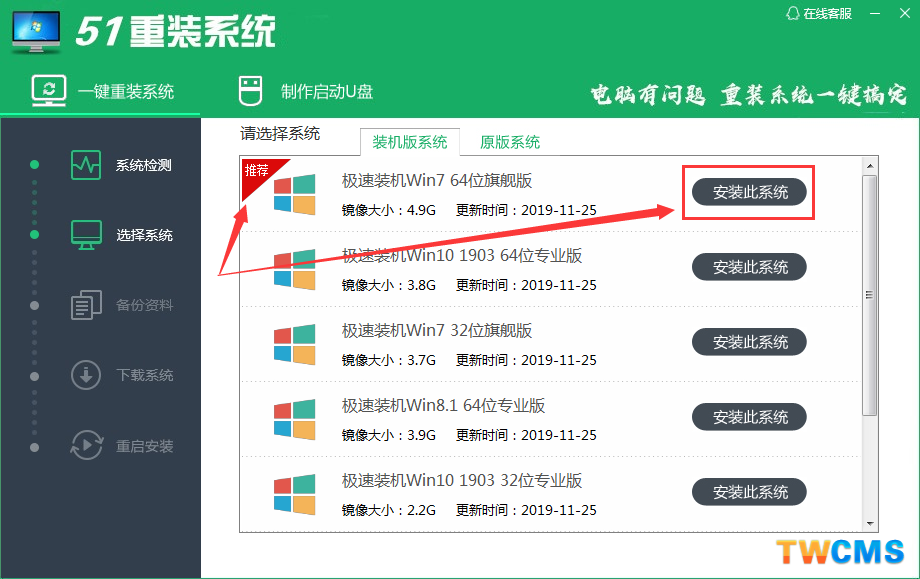The width and height of the screenshot is (920, 579).
Task: Install Win10 1903 64位专业版 with 安装此系统
Action: [749, 267]
